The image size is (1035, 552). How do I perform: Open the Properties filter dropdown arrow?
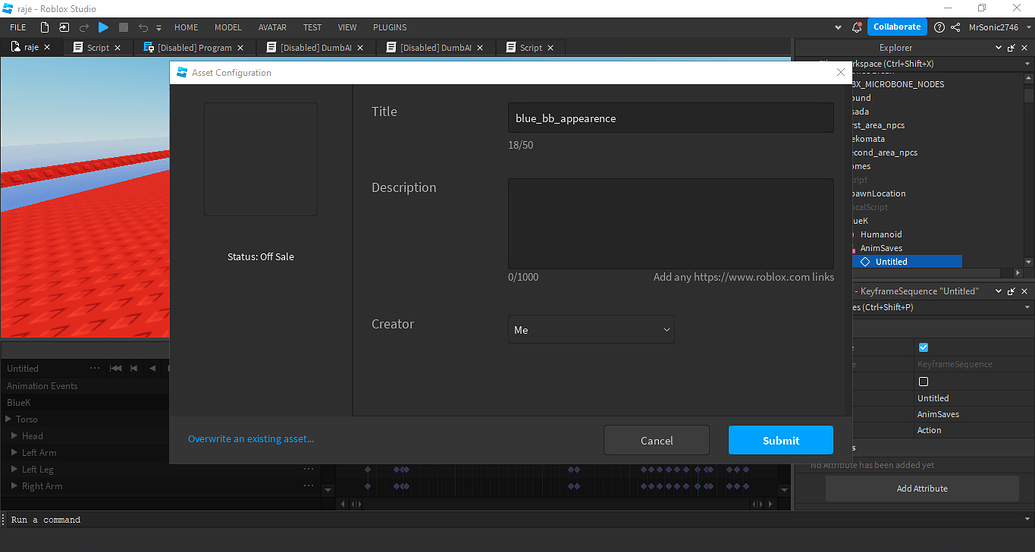point(1027,308)
